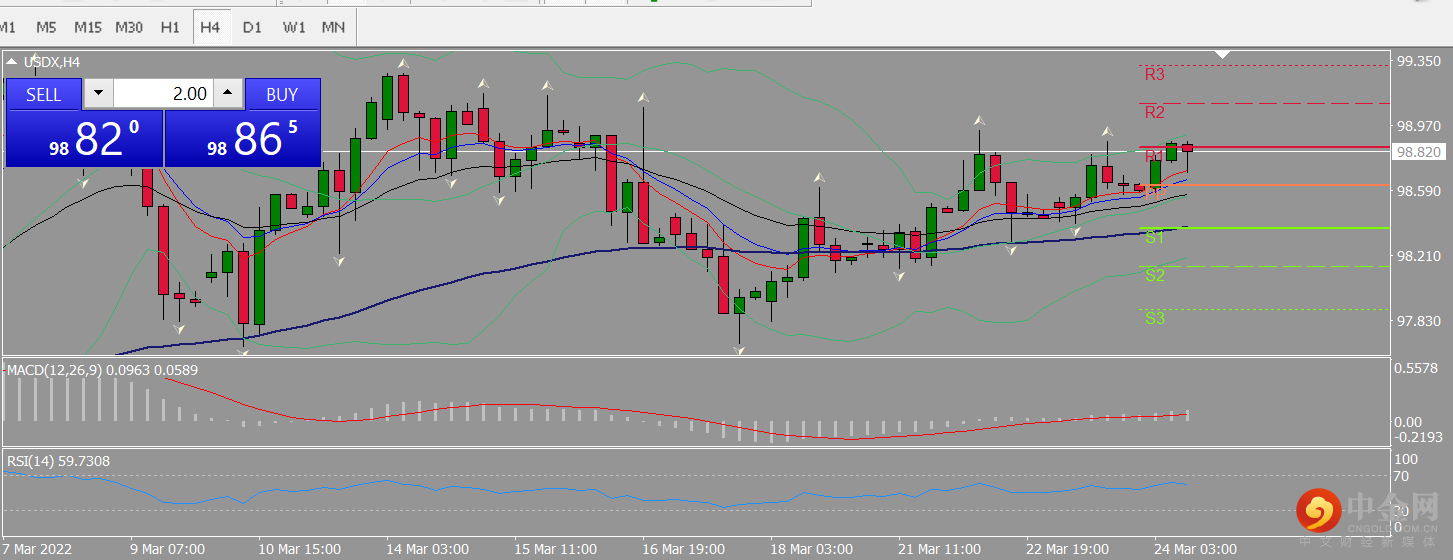Select the active H4 timeframe
Viewport: 1453px width, 560px height.
(x=210, y=27)
